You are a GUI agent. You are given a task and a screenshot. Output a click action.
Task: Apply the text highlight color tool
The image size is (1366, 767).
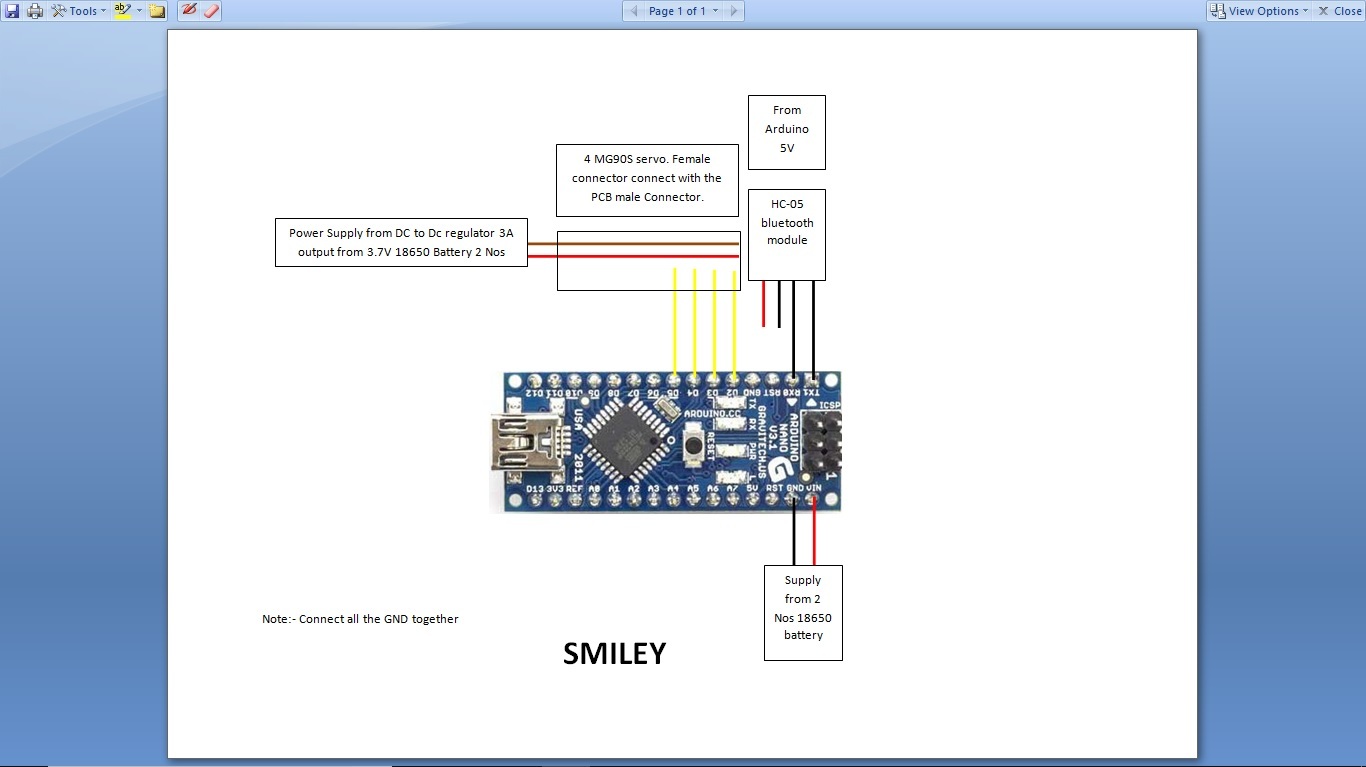[123, 11]
